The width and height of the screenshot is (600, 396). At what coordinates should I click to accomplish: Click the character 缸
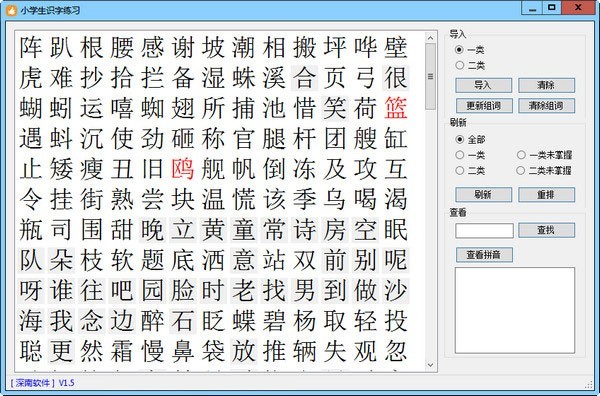[x=396, y=139]
